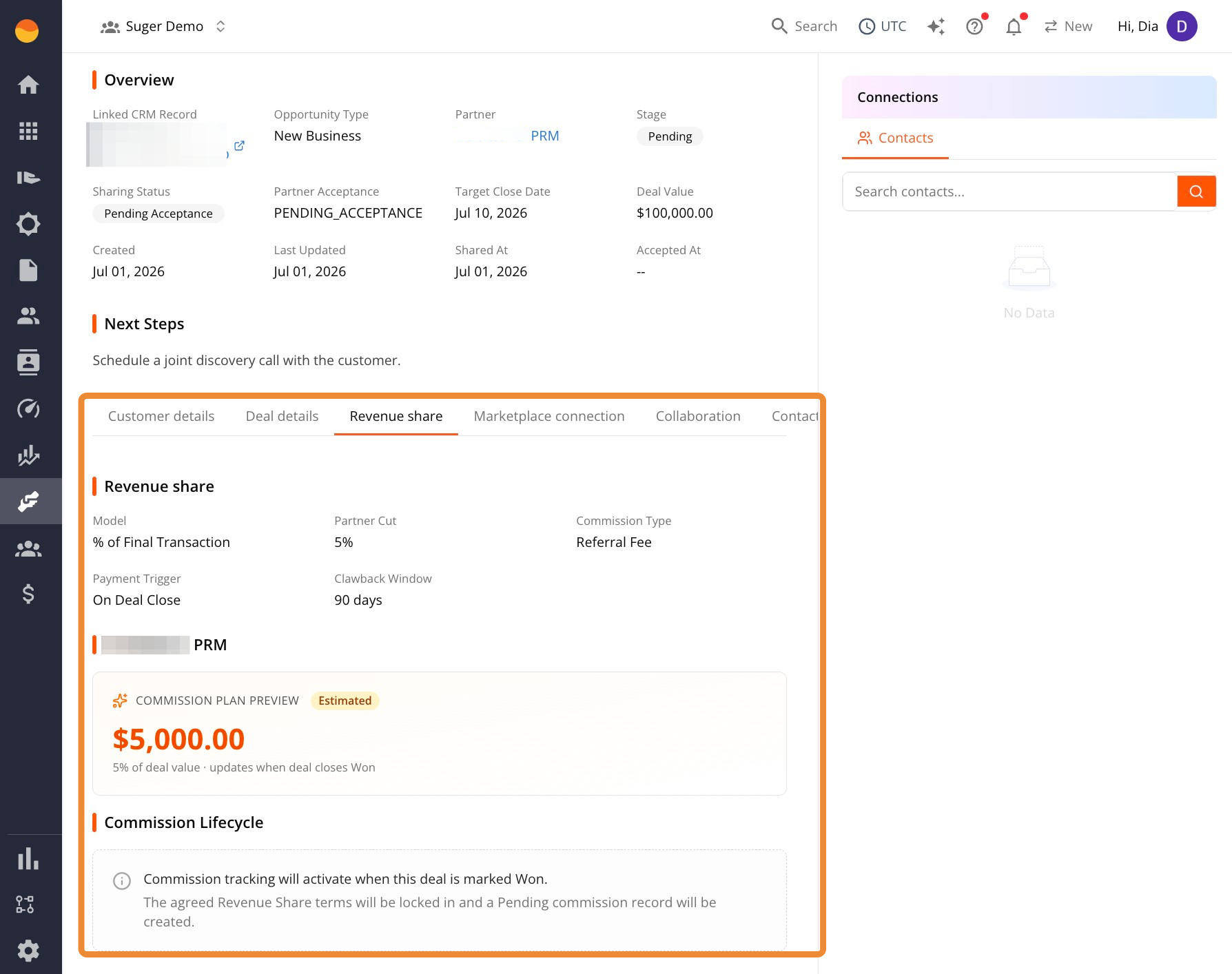The width and height of the screenshot is (1232, 974).
Task: Open the bar chart sidebar icon
Action: click(x=28, y=858)
